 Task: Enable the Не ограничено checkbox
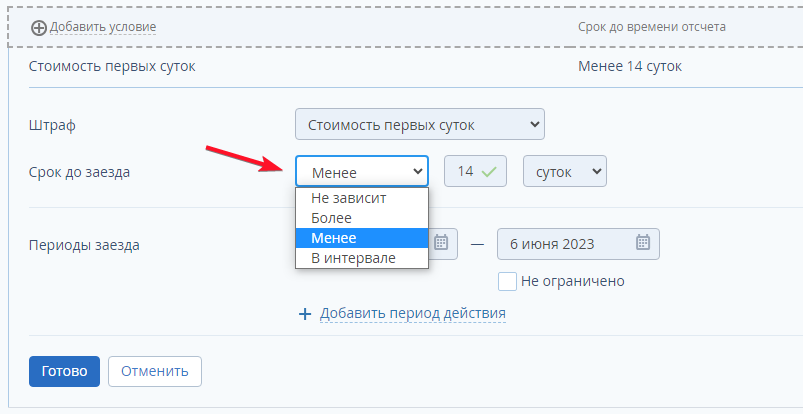tap(507, 281)
